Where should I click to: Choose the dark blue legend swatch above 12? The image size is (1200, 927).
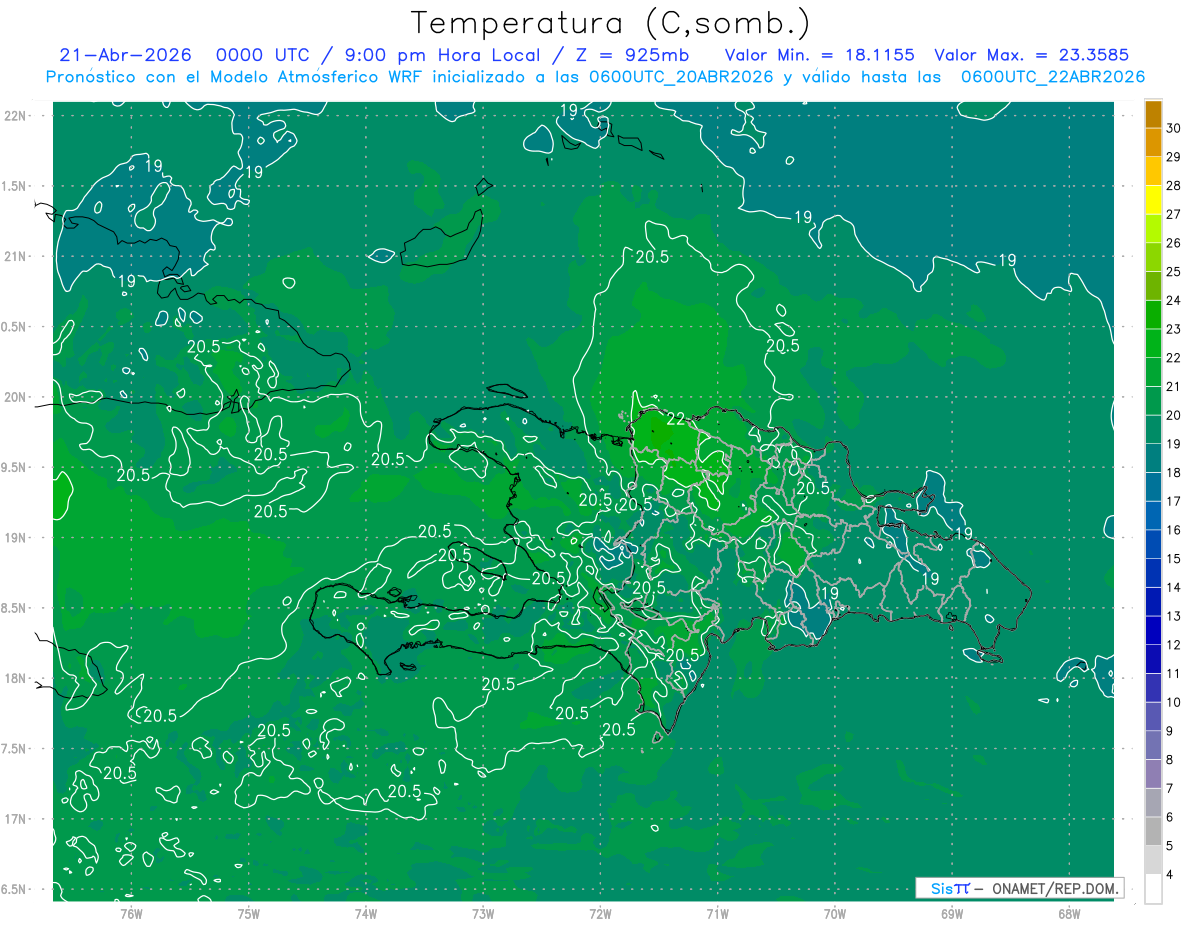coord(1153,630)
